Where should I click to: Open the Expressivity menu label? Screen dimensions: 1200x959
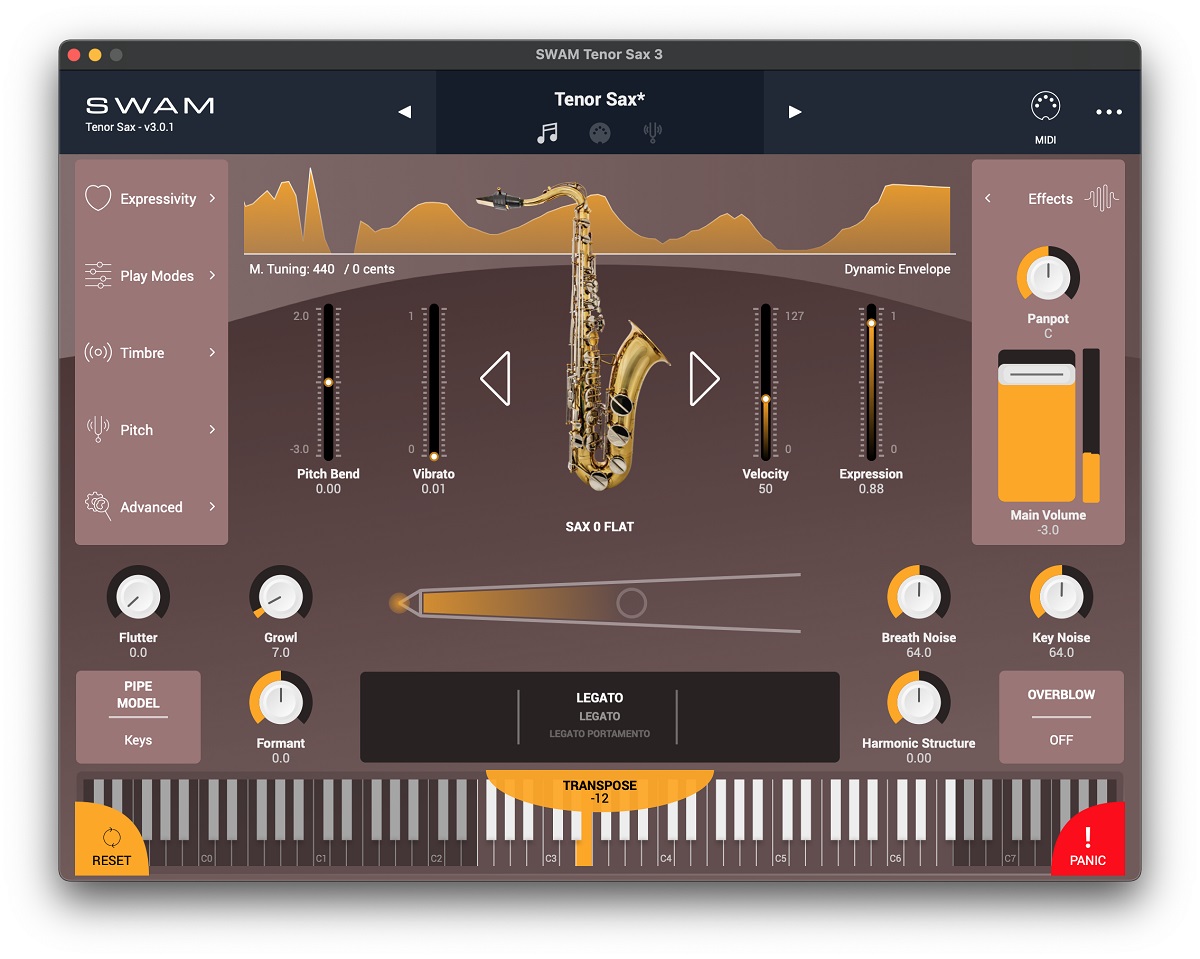coord(158,199)
